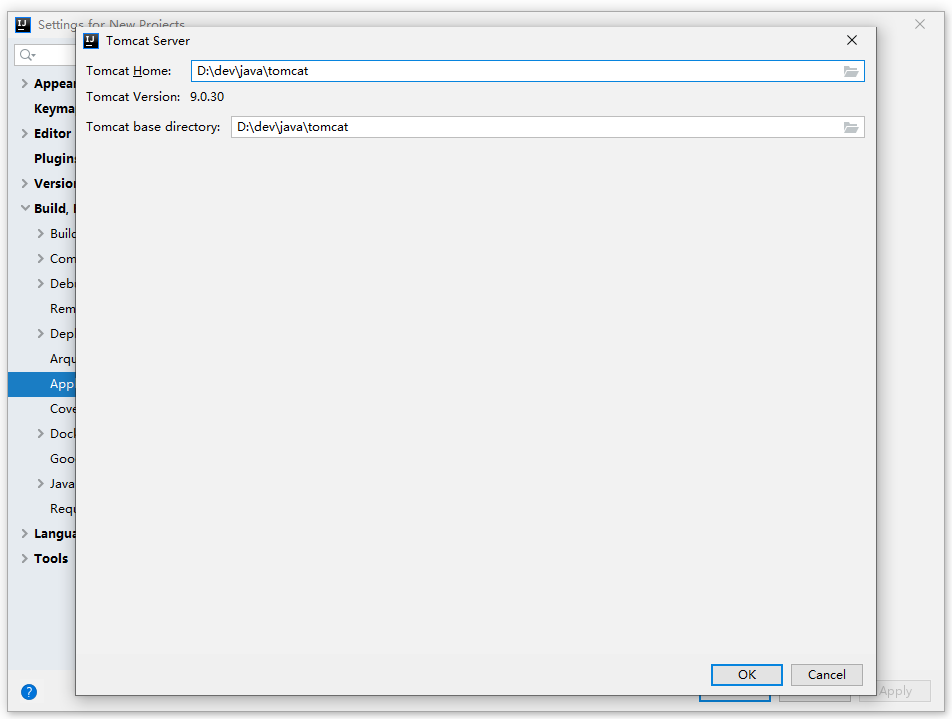952x719 pixels.
Task: Click the IntelliJ icon in Tomcat Server title
Action: tap(91, 41)
